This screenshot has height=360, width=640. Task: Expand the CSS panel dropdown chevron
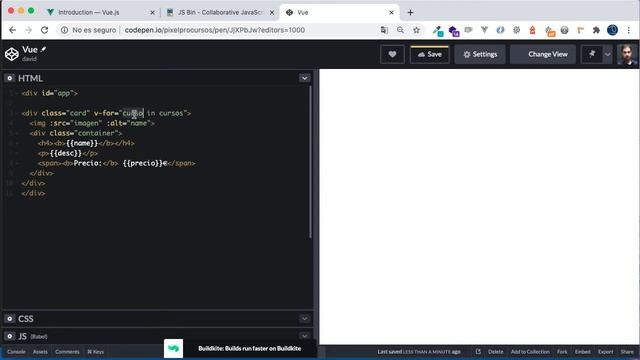(304, 318)
